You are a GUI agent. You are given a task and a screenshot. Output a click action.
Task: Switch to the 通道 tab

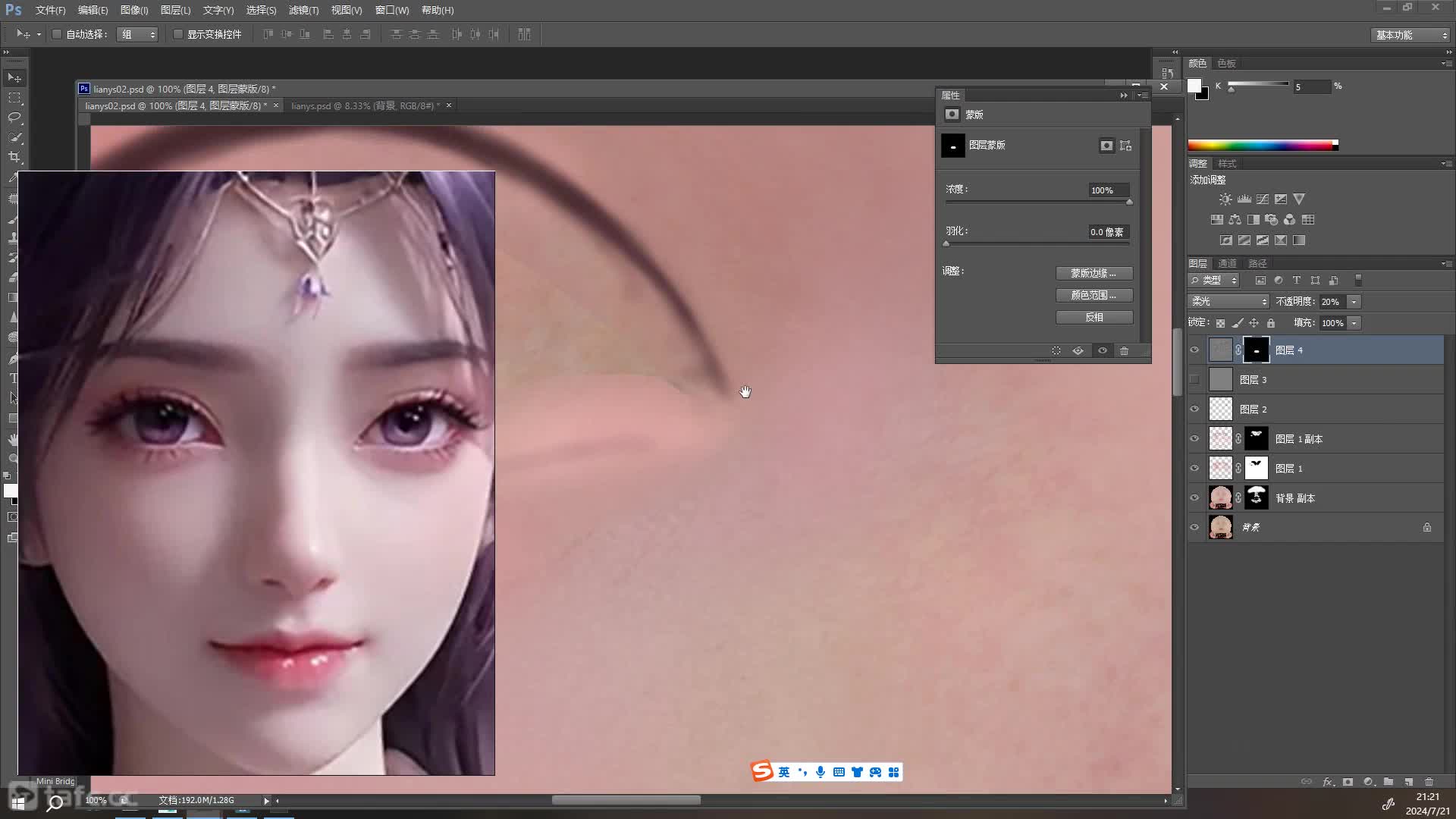point(1227,264)
